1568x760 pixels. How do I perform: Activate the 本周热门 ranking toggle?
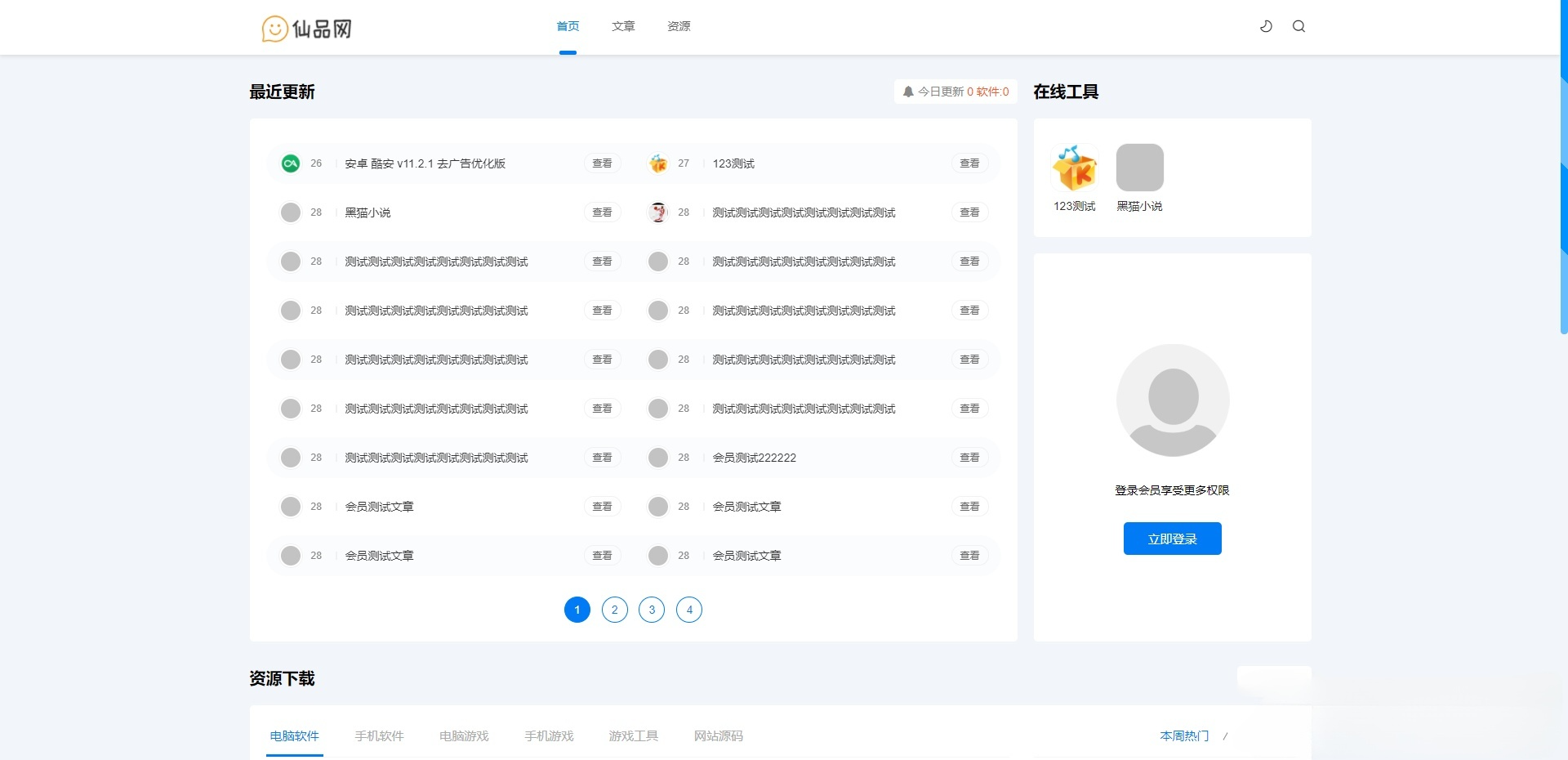point(1183,736)
